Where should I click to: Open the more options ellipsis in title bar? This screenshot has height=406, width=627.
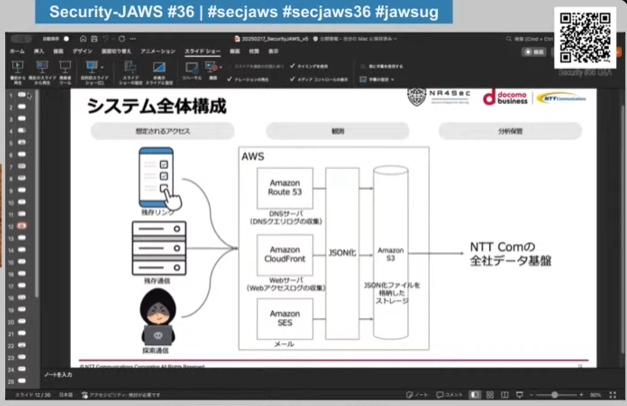133,39
